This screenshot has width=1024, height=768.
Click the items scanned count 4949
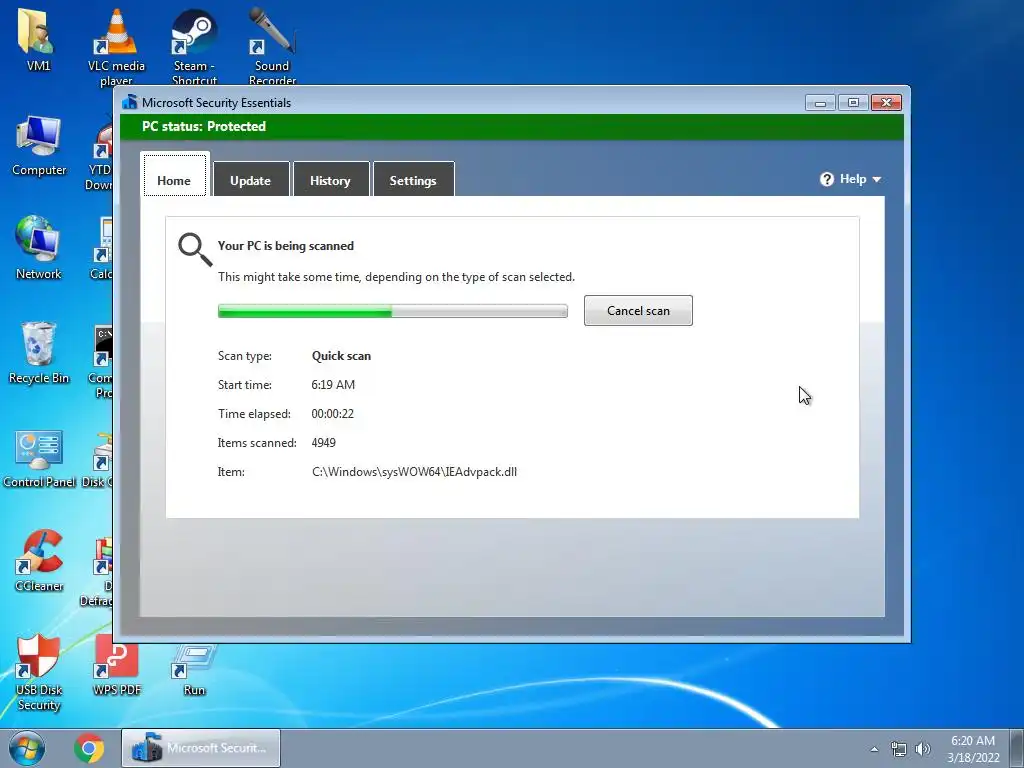tap(323, 443)
